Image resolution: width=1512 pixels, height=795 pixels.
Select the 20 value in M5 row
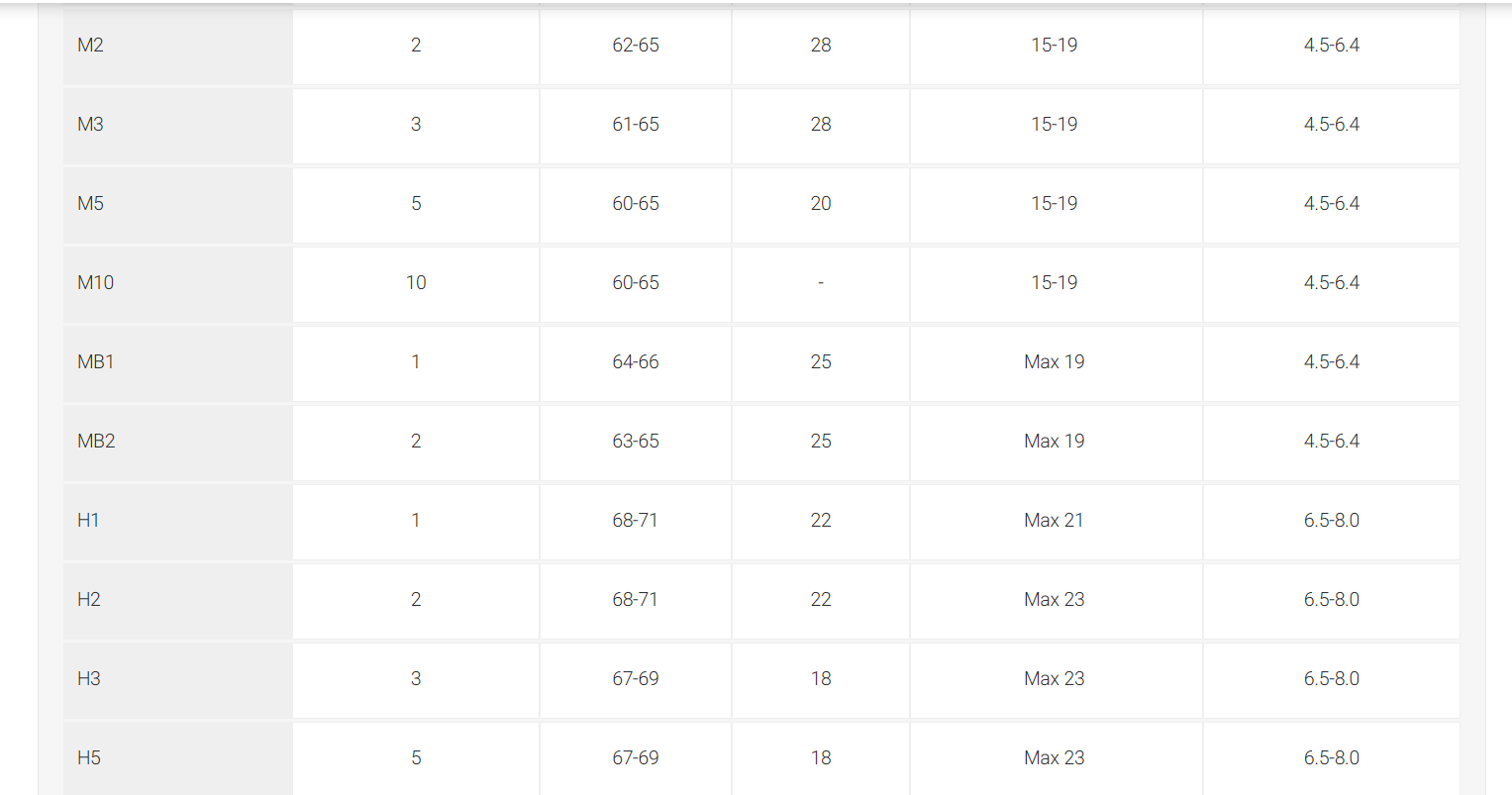click(x=821, y=204)
